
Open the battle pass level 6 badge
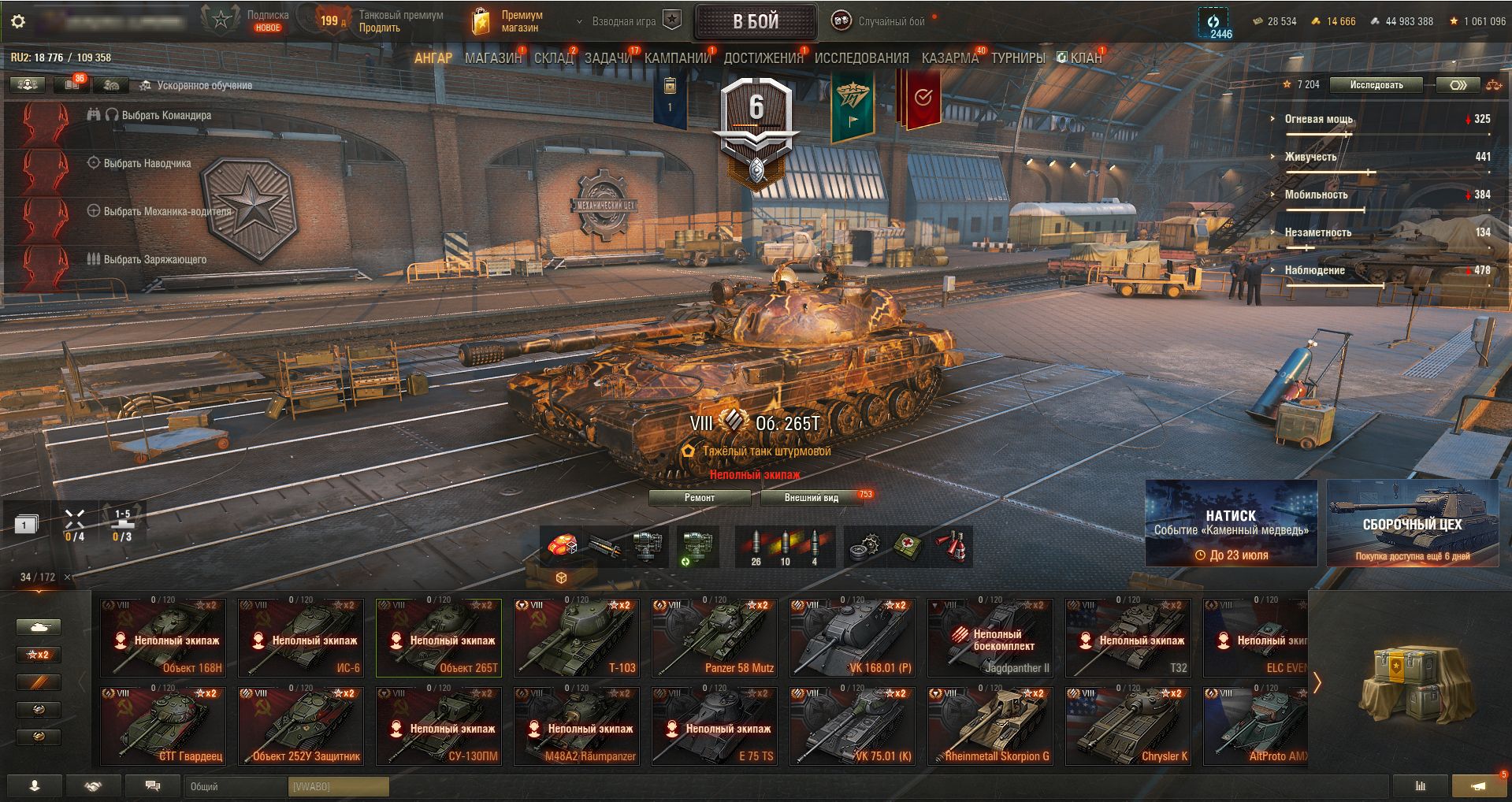click(756, 132)
